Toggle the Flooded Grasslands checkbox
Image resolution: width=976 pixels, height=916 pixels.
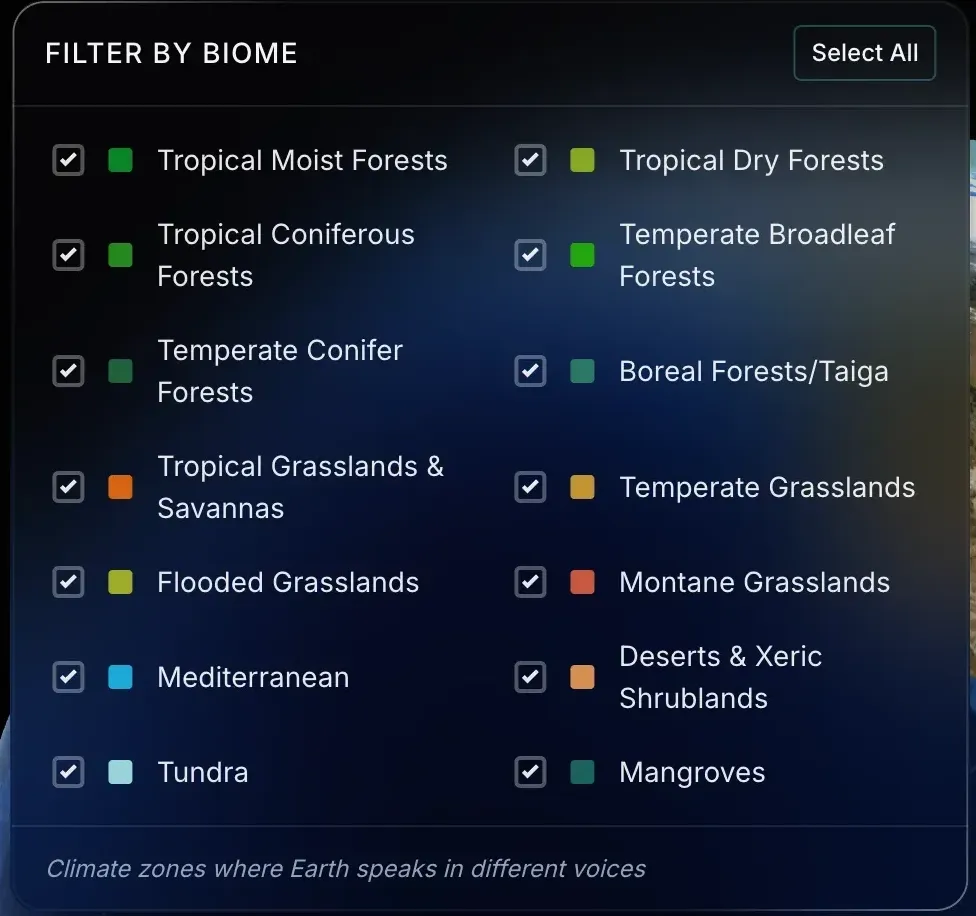tap(68, 582)
